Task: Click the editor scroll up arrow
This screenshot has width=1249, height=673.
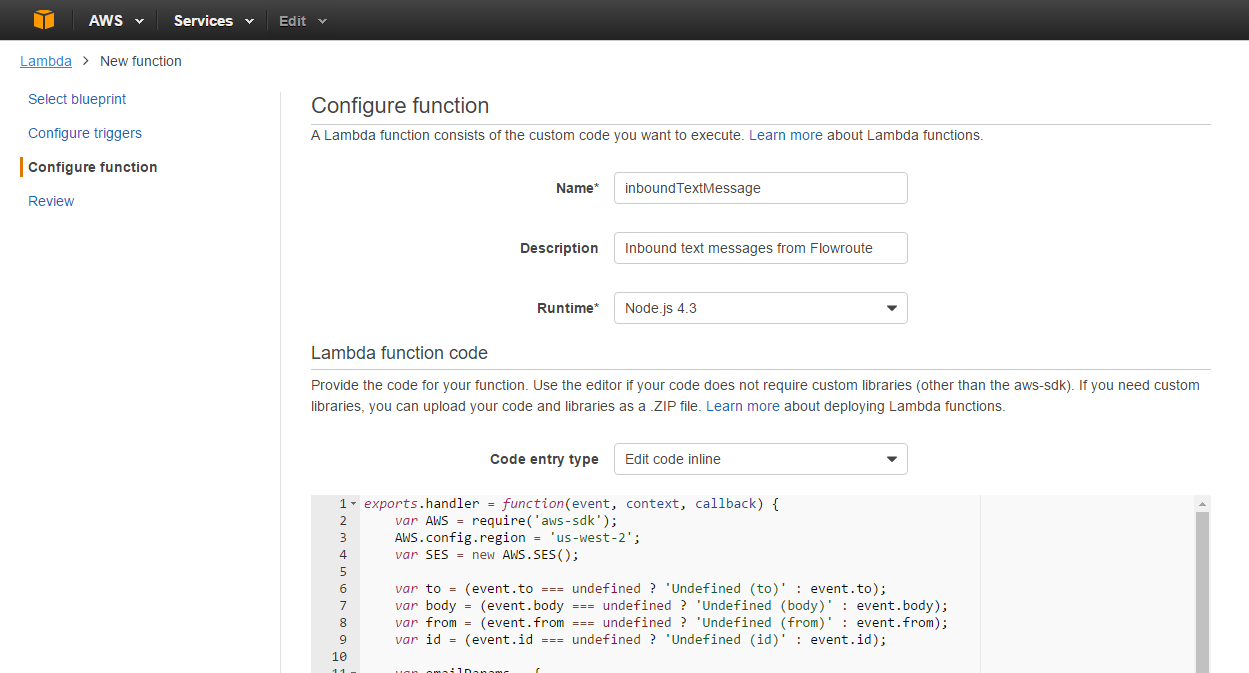Action: pyautogui.click(x=1202, y=504)
